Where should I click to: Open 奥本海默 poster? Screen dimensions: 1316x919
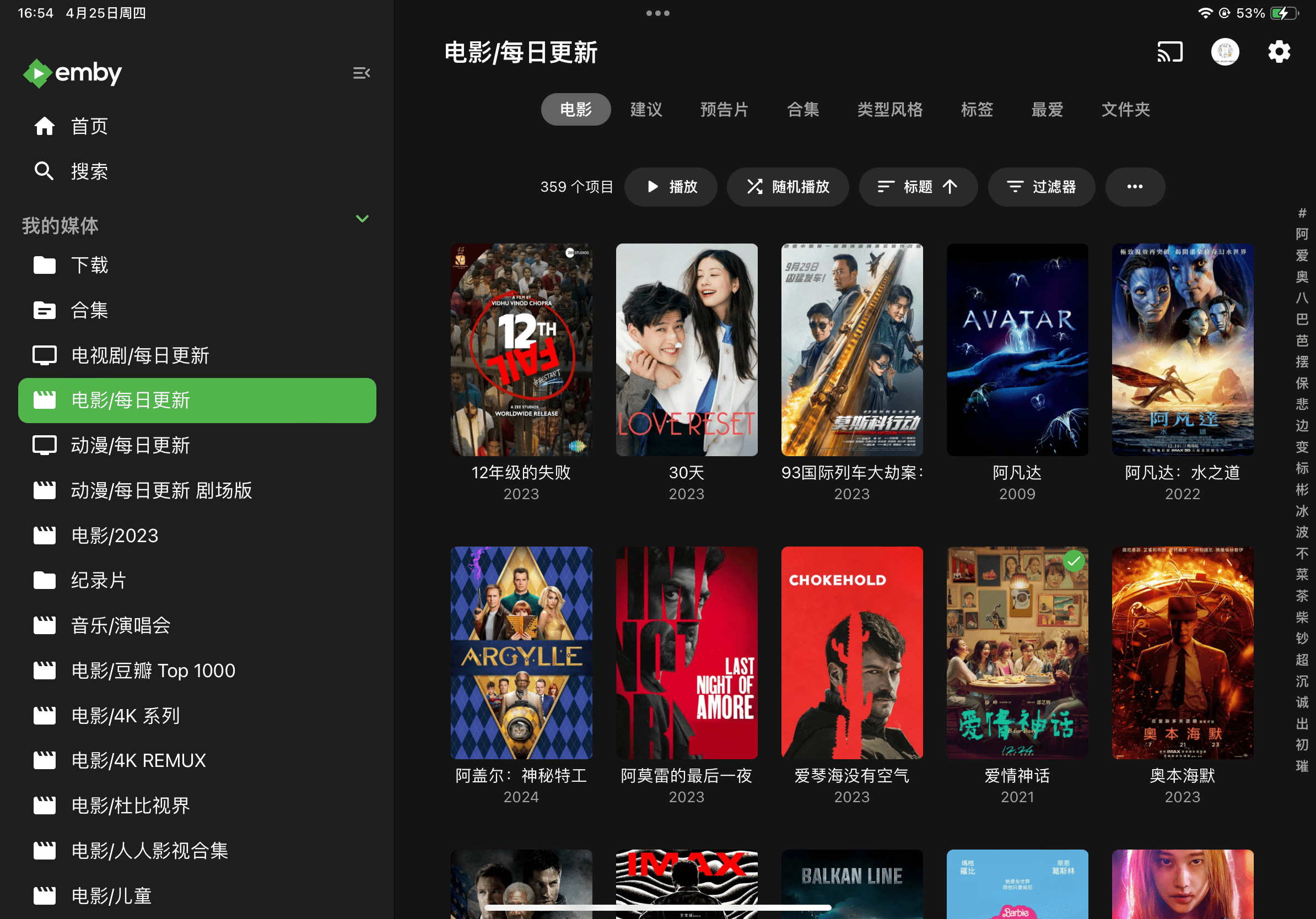pos(1183,653)
